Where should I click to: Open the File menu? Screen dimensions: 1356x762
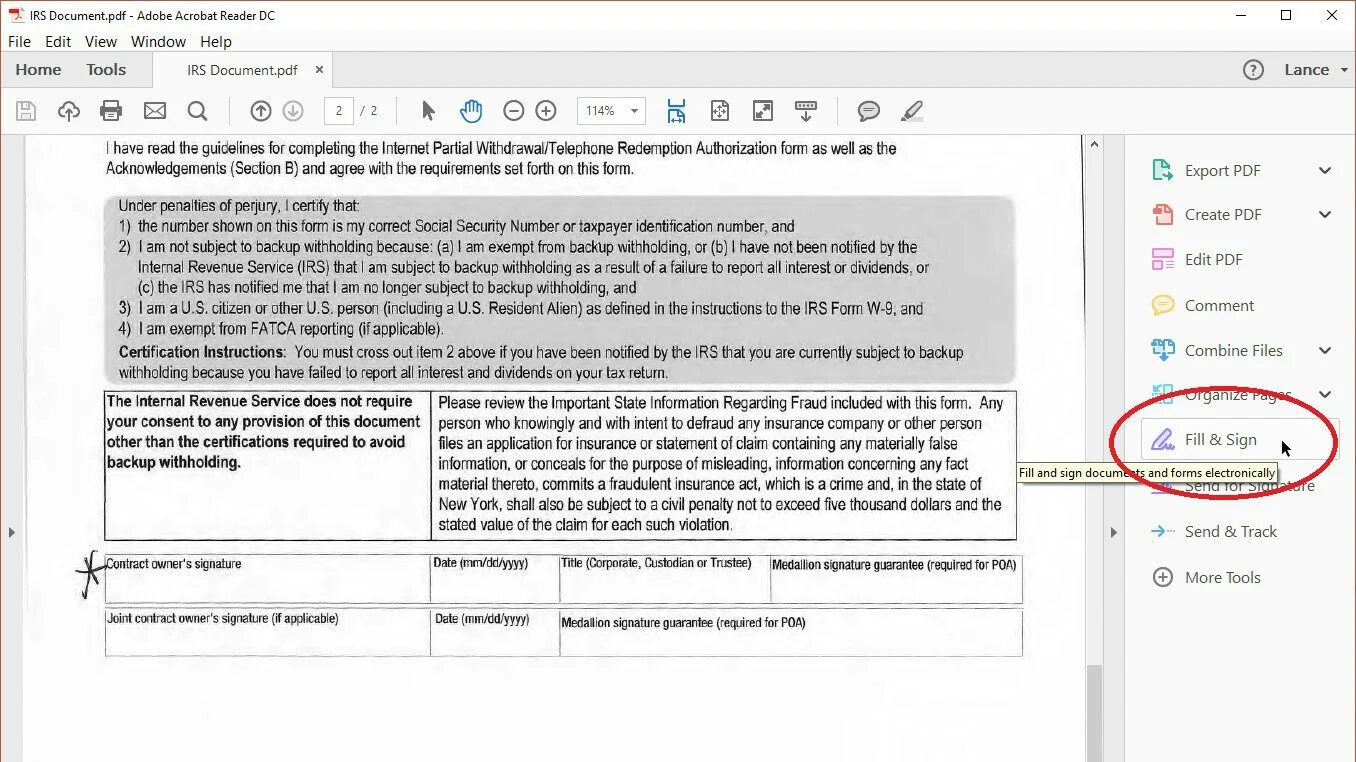click(19, 42)
